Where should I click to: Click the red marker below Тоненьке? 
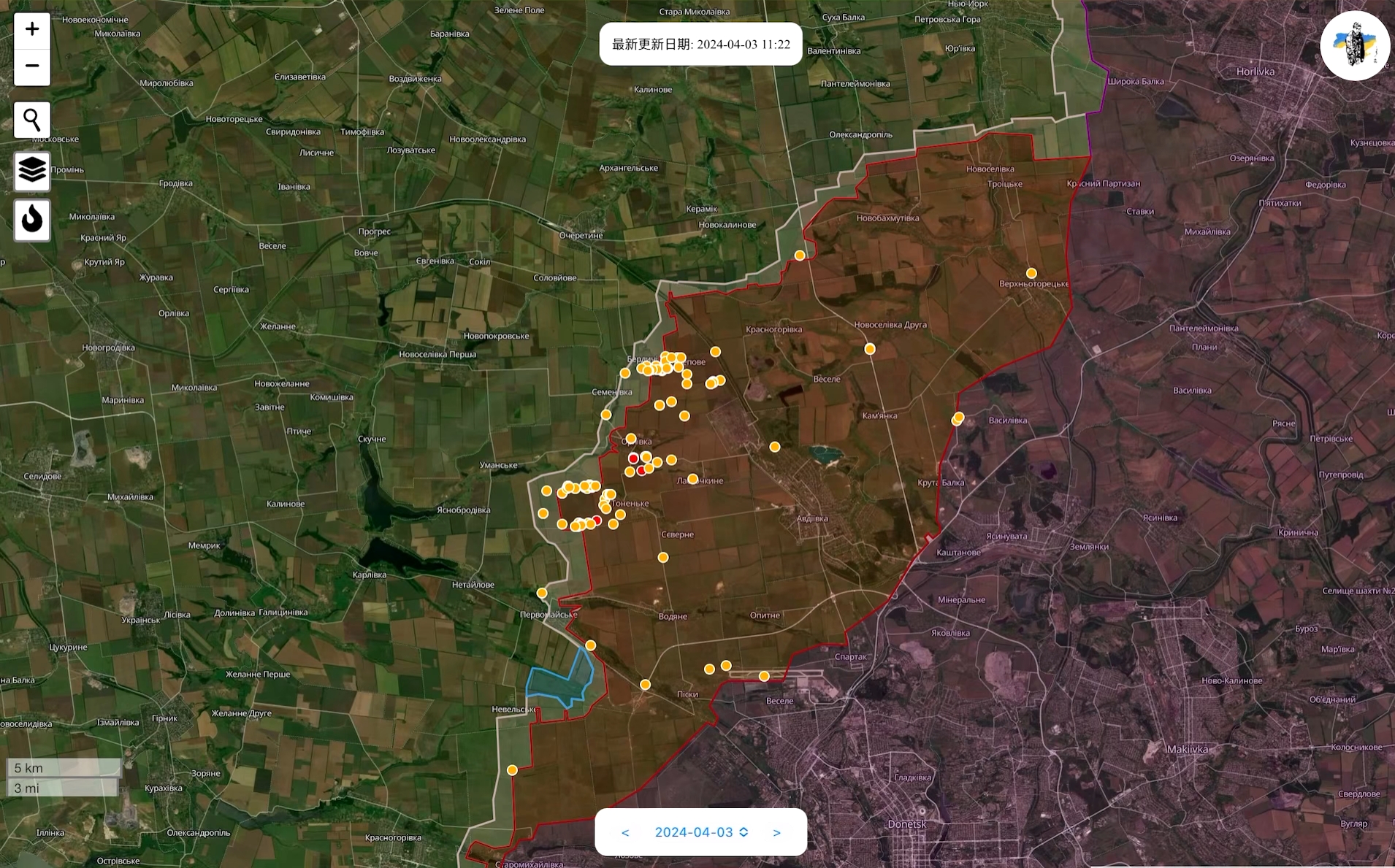(597, 521)
